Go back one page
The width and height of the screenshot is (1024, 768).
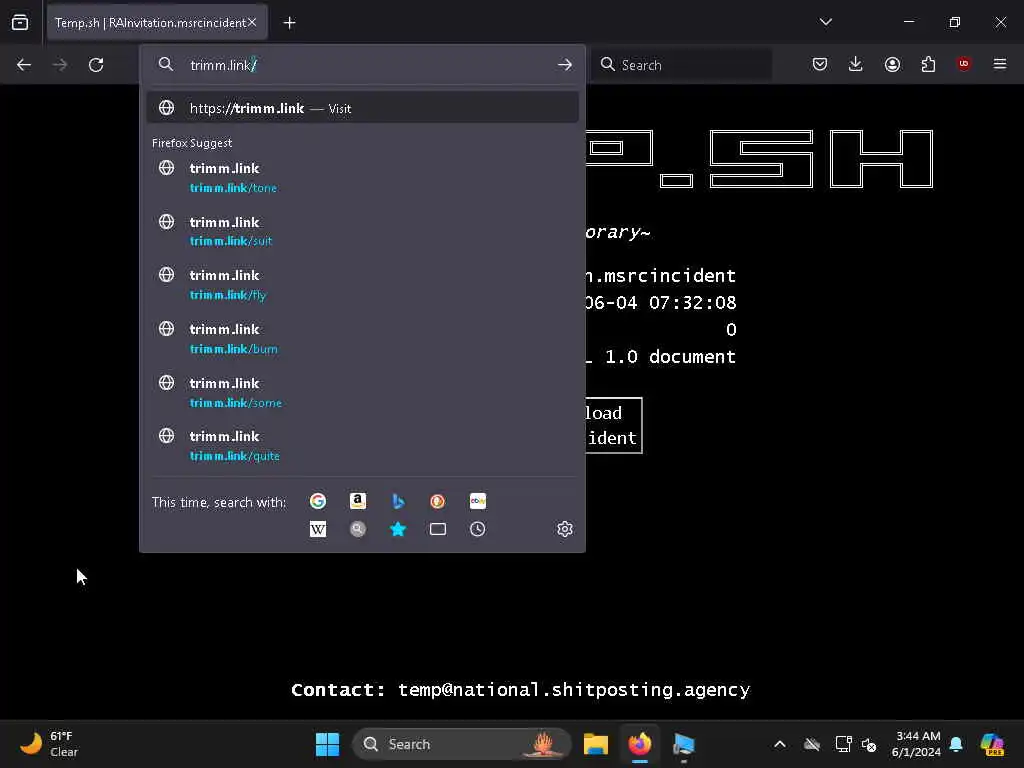(24, 65)
